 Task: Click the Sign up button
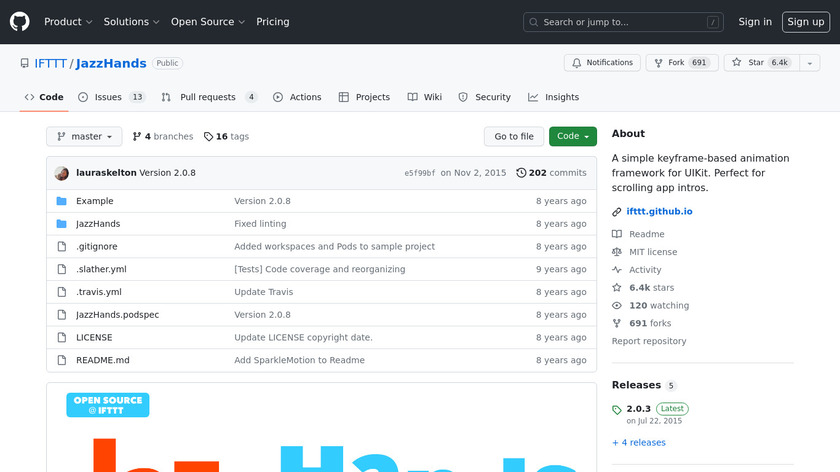[805, 22]
